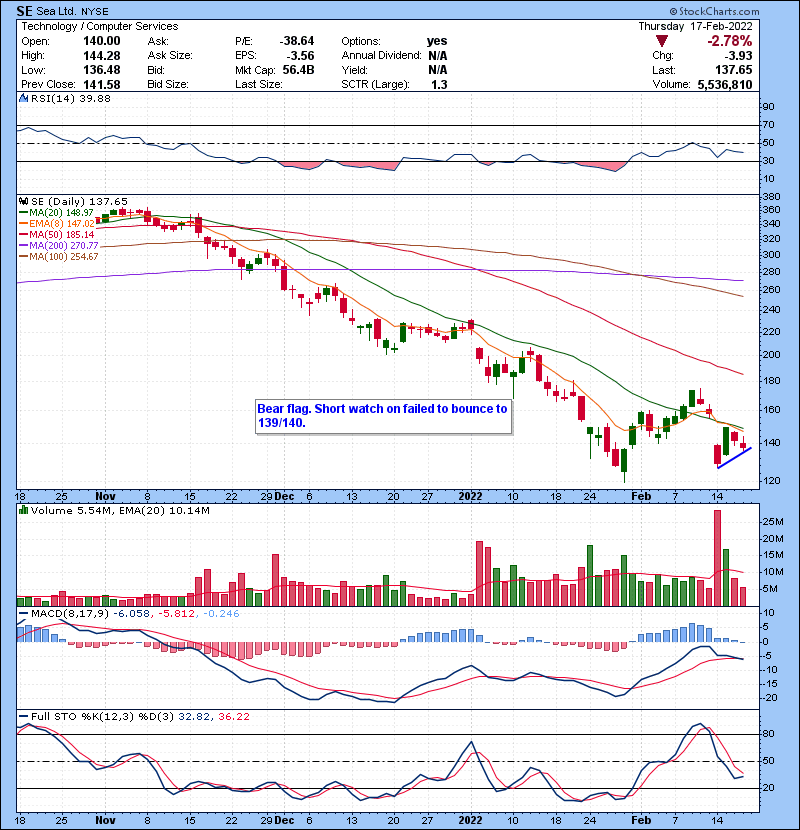The height and width of the screenshot is (830, 800).
Task: Click the line marker beside Full STO label
Action: pyautogui.click(x=23, y=717)
